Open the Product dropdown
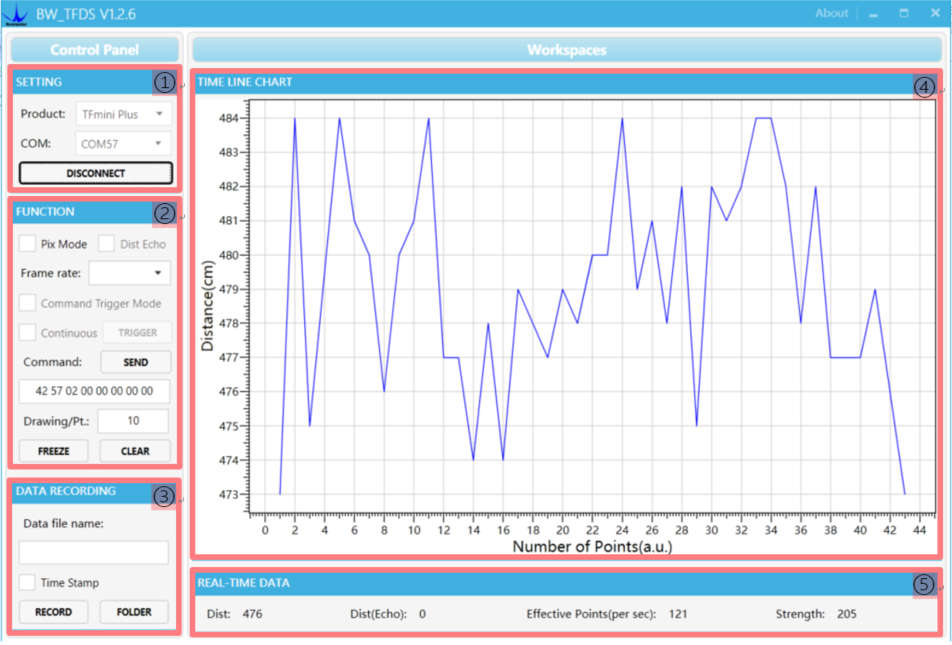 123,114
